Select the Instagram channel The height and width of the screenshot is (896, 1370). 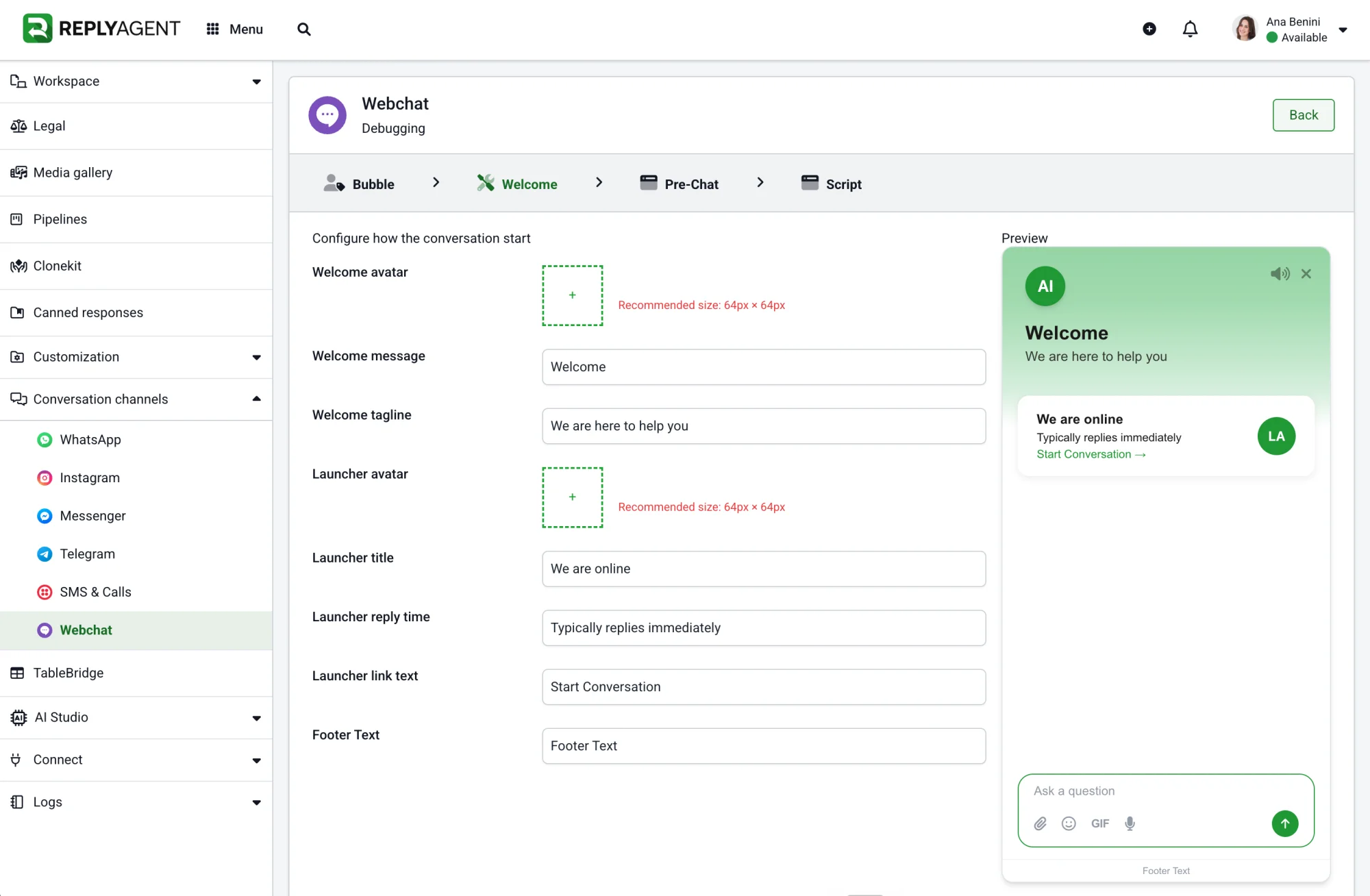pos(136,478)
